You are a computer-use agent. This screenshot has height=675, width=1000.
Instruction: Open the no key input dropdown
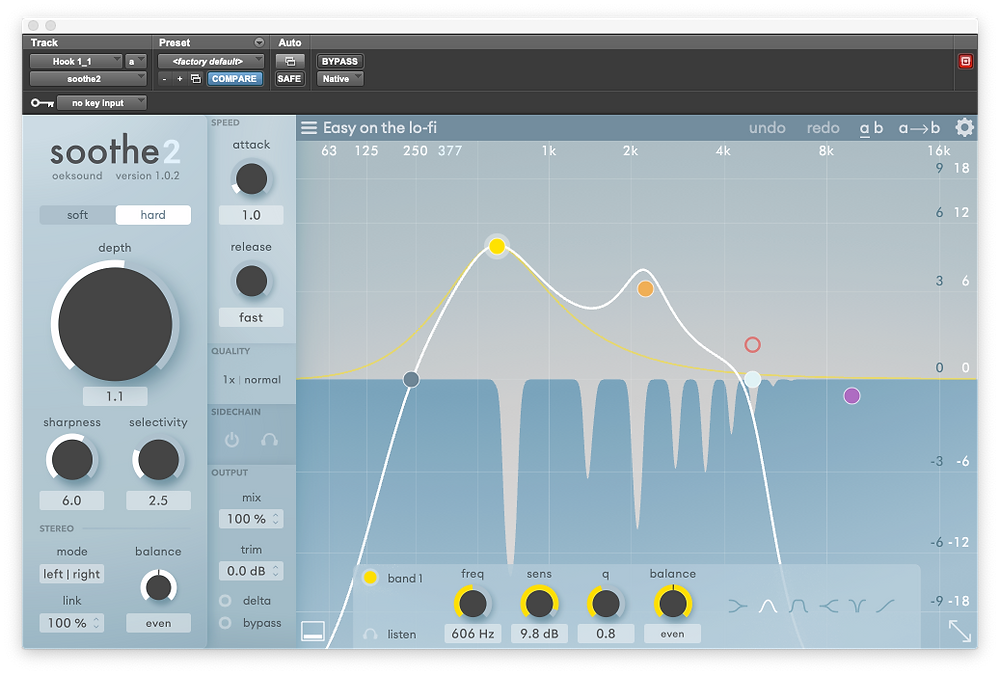pos(101,103)
